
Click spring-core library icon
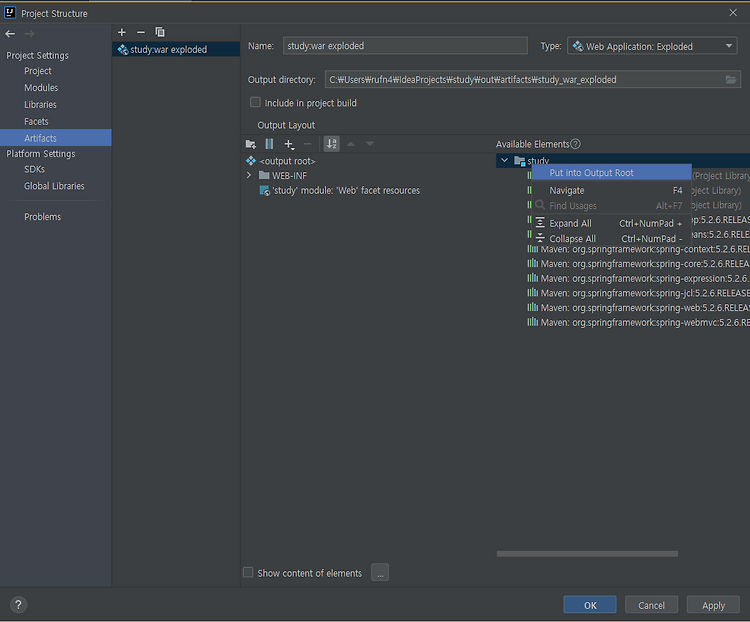click(x=532, y=264)
